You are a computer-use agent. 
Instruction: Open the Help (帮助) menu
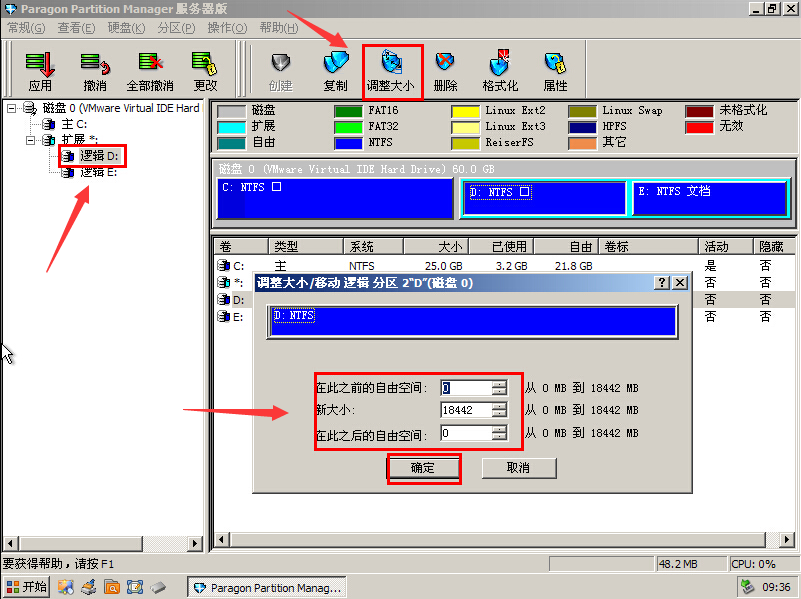click(x=278, y=28)
